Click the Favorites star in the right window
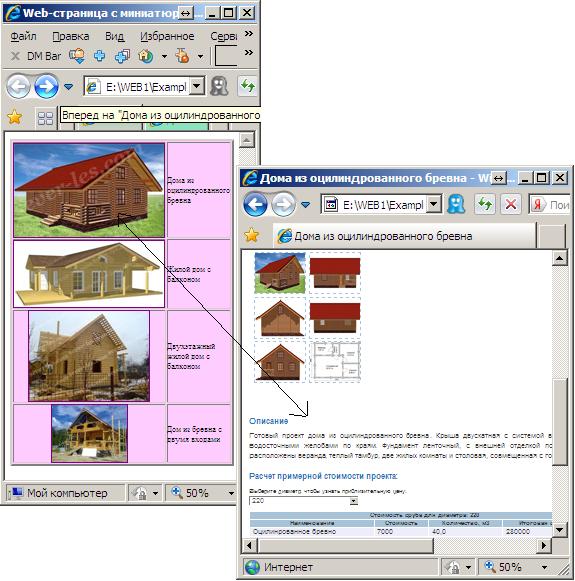 click(x=251, y=235)
